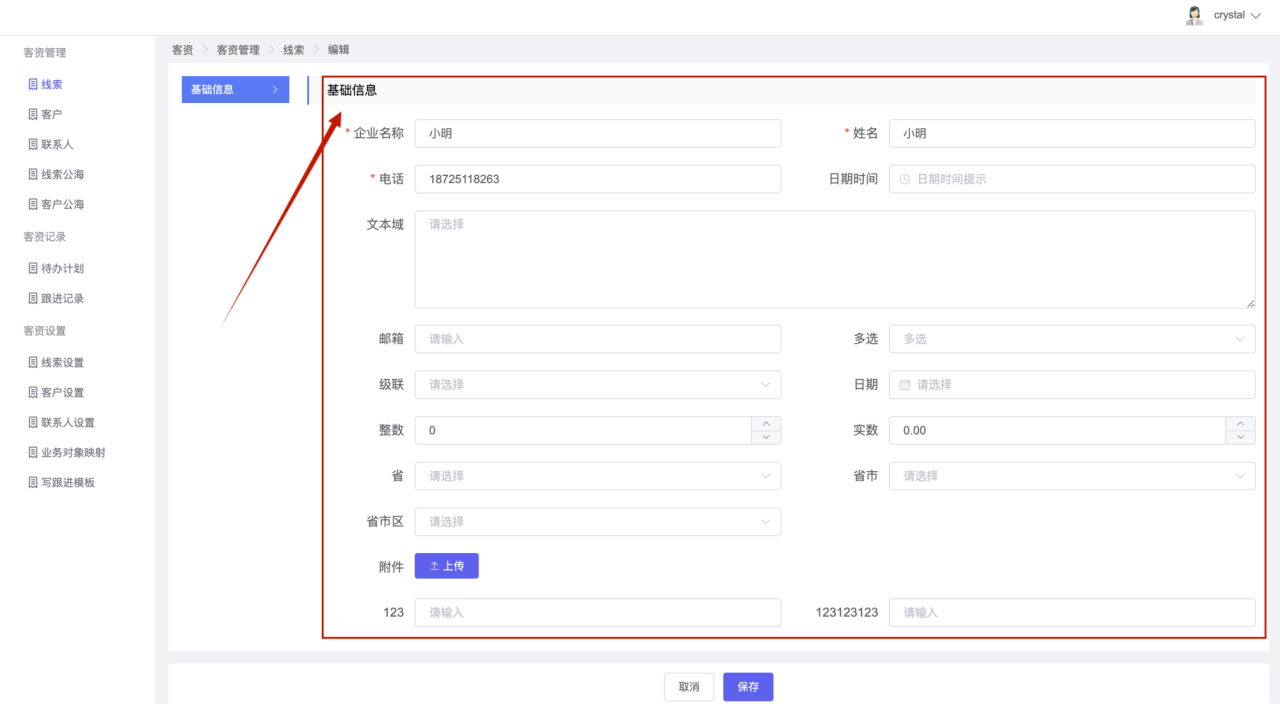The image size is (1280, 704).
Task: Go to 线索公海 sidebar menu item
Action: pyautogui.click(x=62, y=174)
